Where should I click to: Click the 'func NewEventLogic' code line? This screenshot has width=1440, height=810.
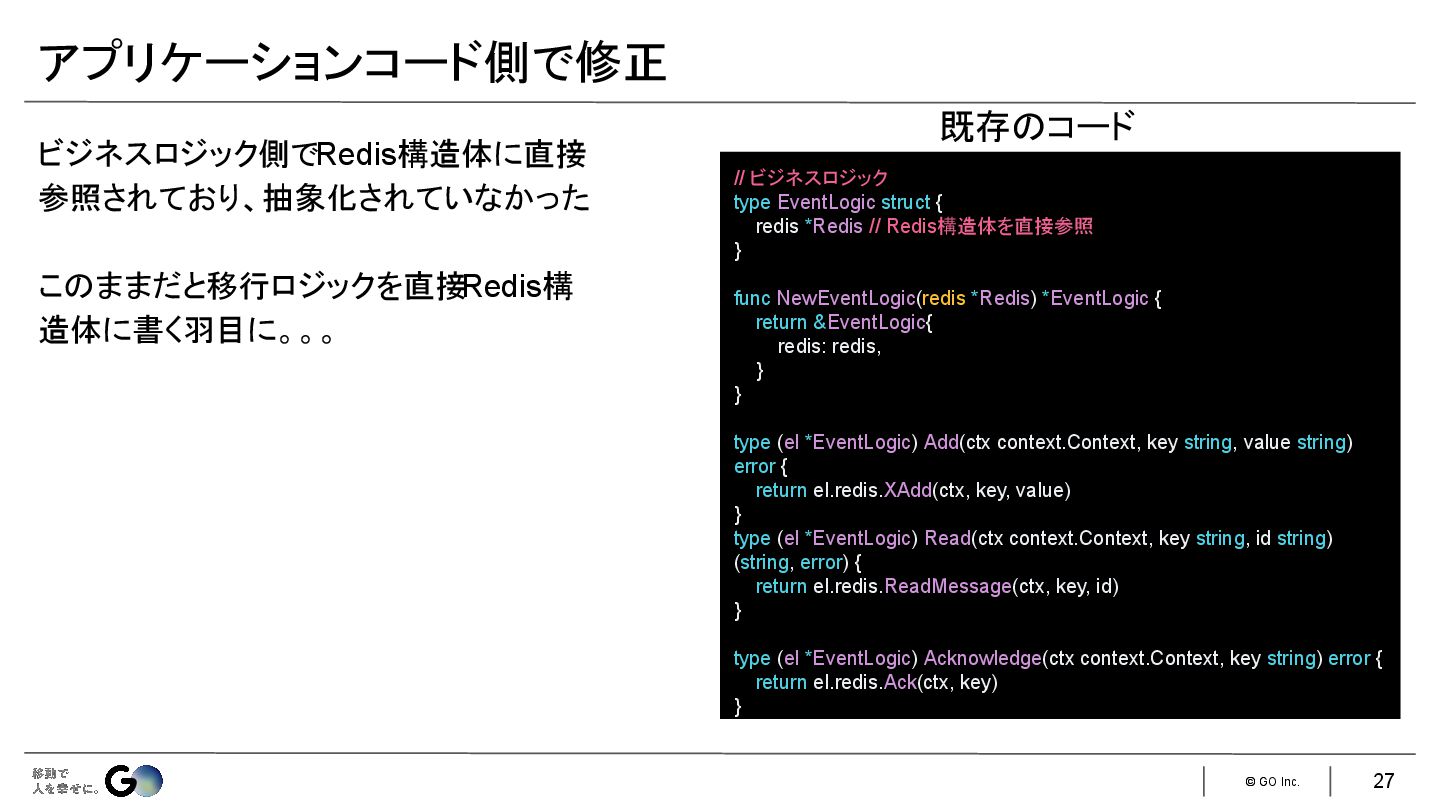947,298
